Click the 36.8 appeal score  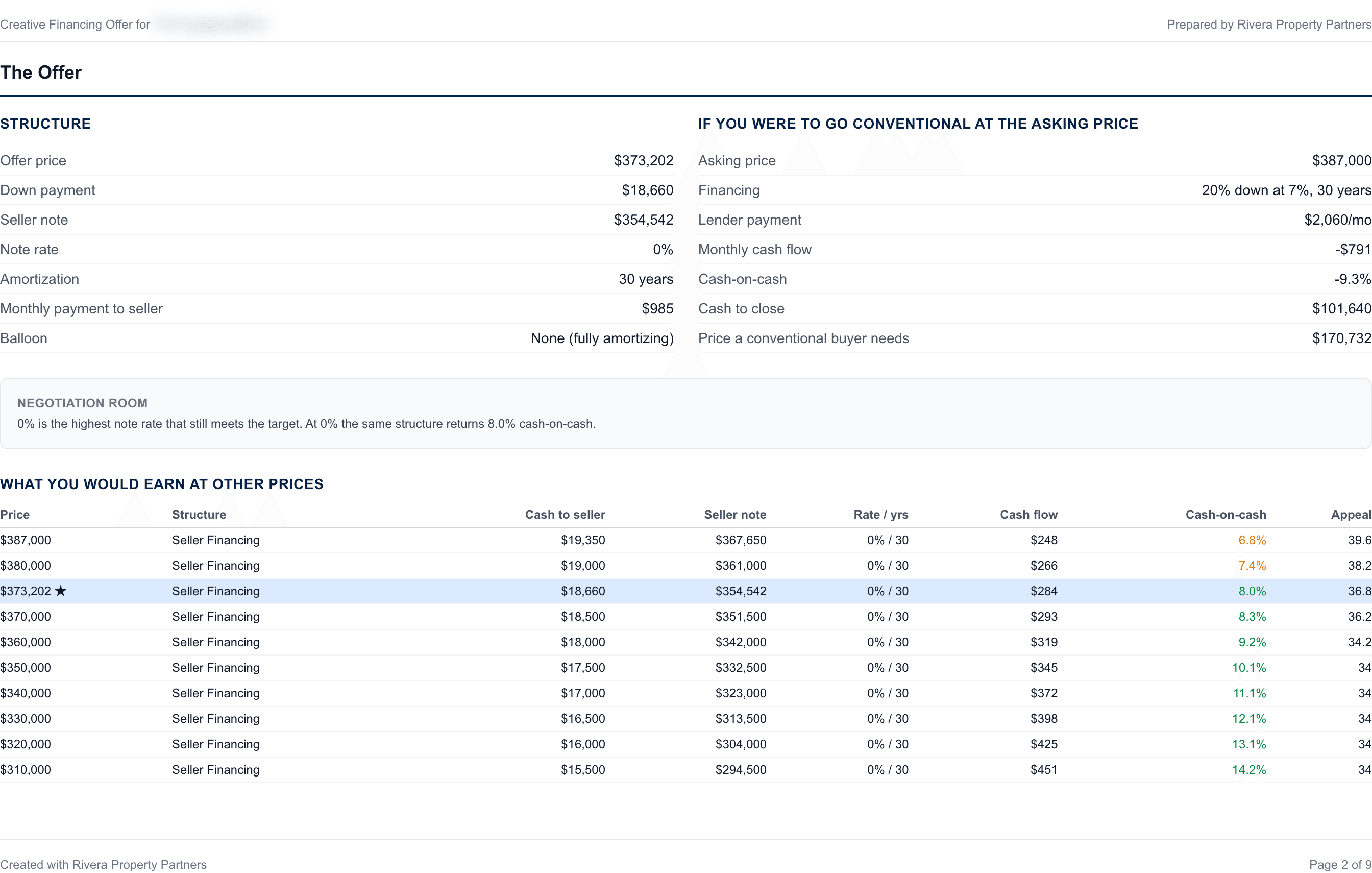[x=1359, y=591]
